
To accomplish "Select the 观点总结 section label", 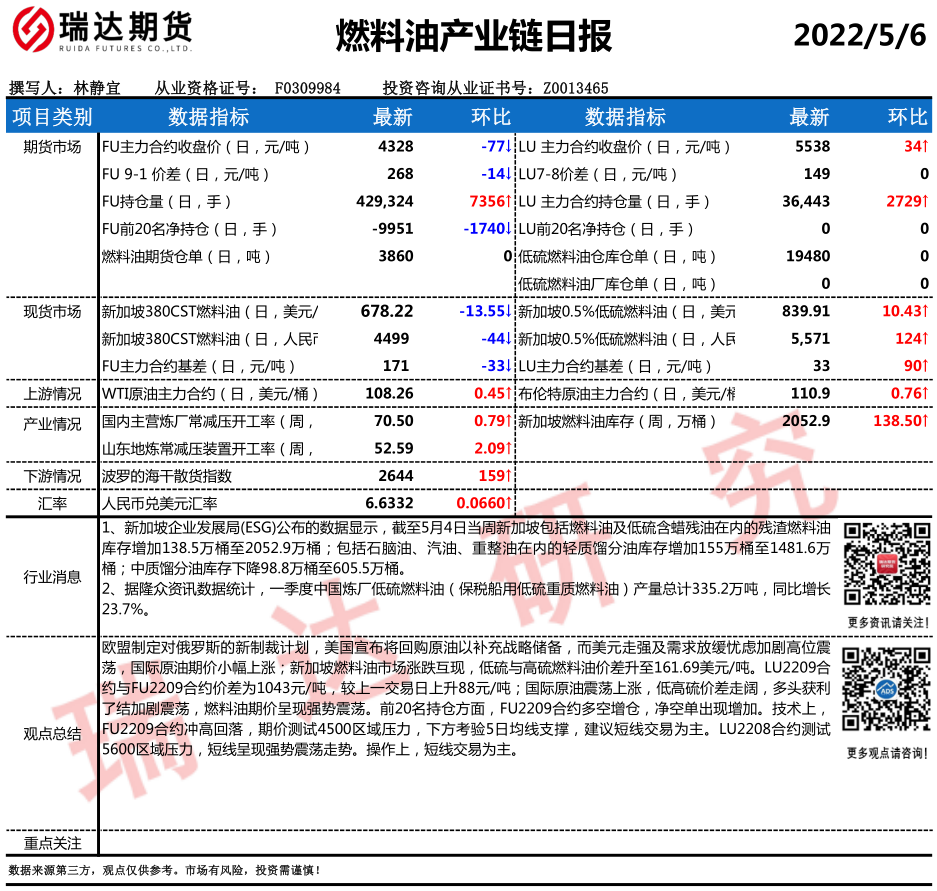I will pos(51,733).
